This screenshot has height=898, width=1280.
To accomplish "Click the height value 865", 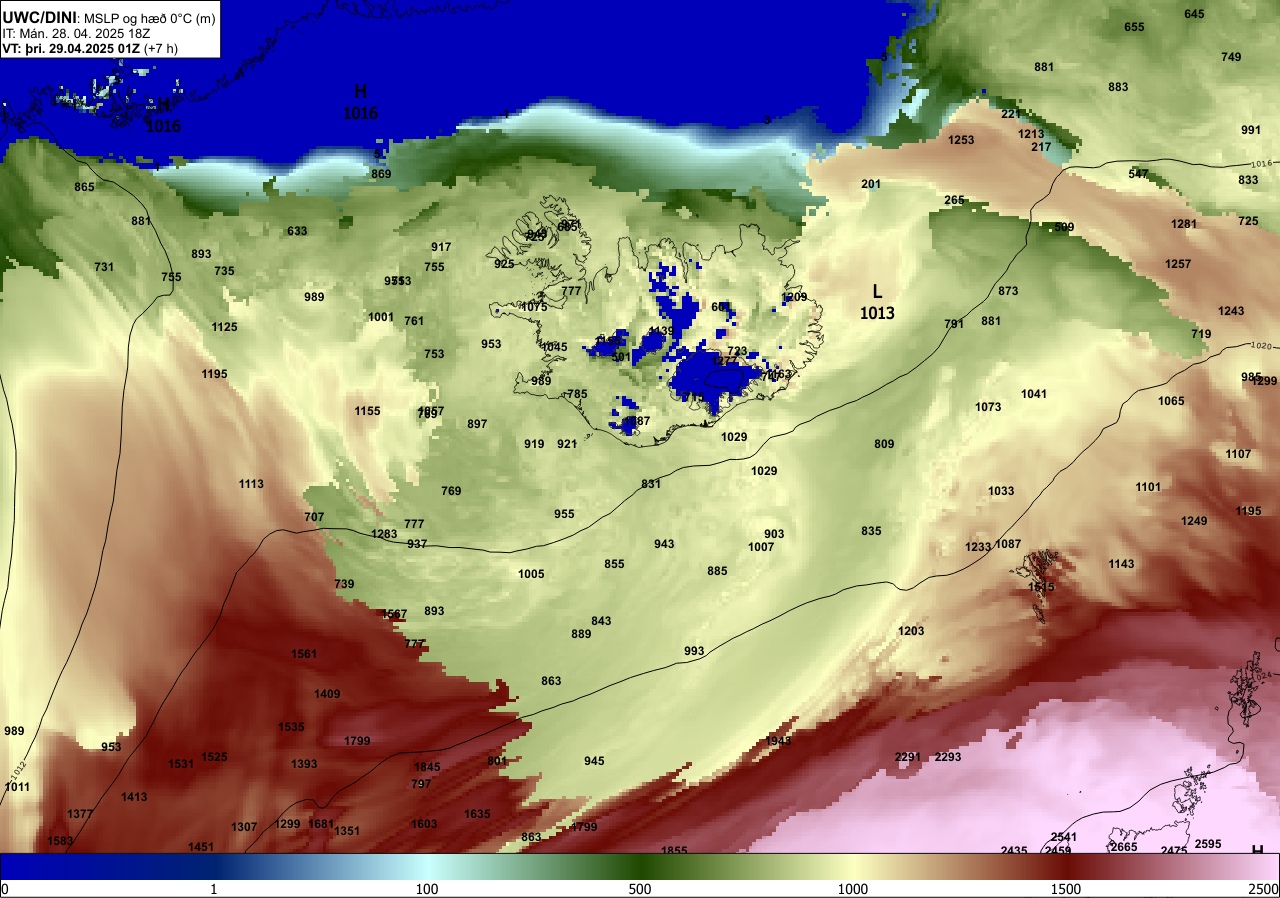I will (x=84, y=187).
